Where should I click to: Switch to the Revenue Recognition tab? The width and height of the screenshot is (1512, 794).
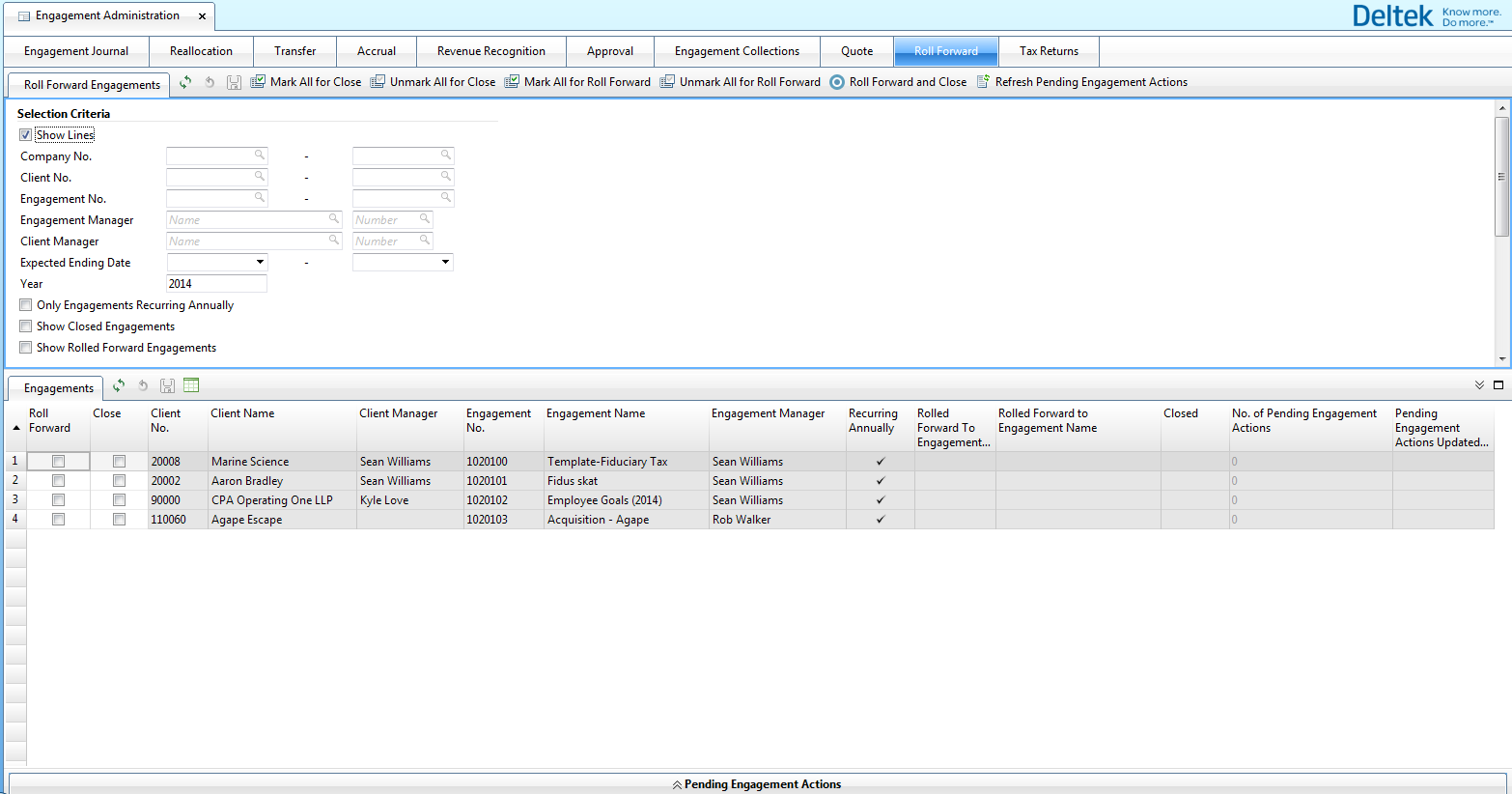(x=490, y=51)
